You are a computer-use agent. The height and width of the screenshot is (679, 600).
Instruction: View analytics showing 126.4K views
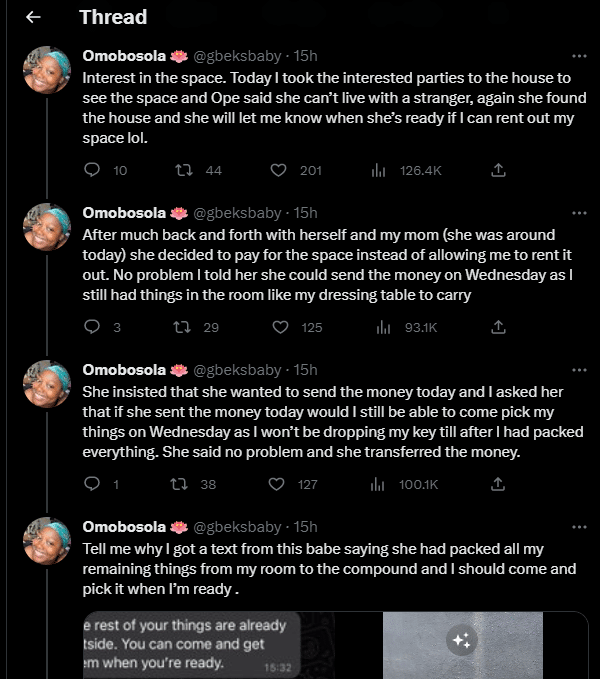tap(378, 171)
